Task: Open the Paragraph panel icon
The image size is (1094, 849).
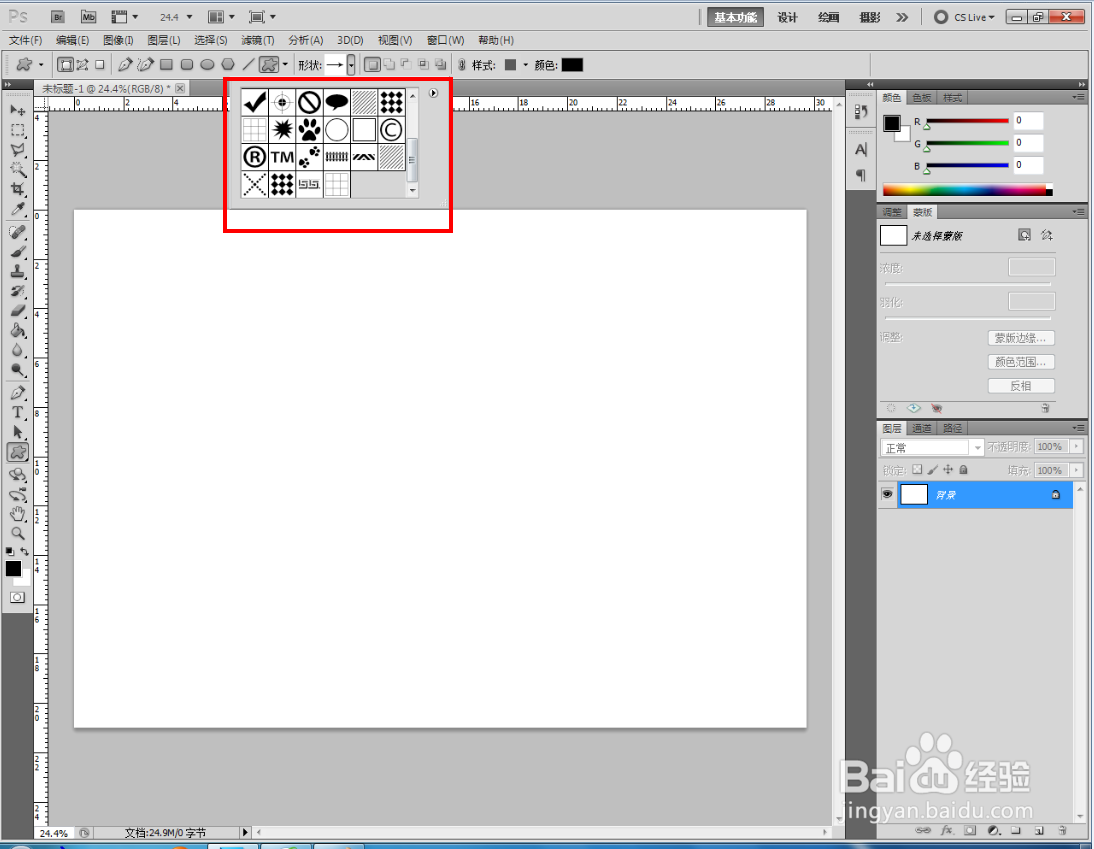Action: [861, 175]
